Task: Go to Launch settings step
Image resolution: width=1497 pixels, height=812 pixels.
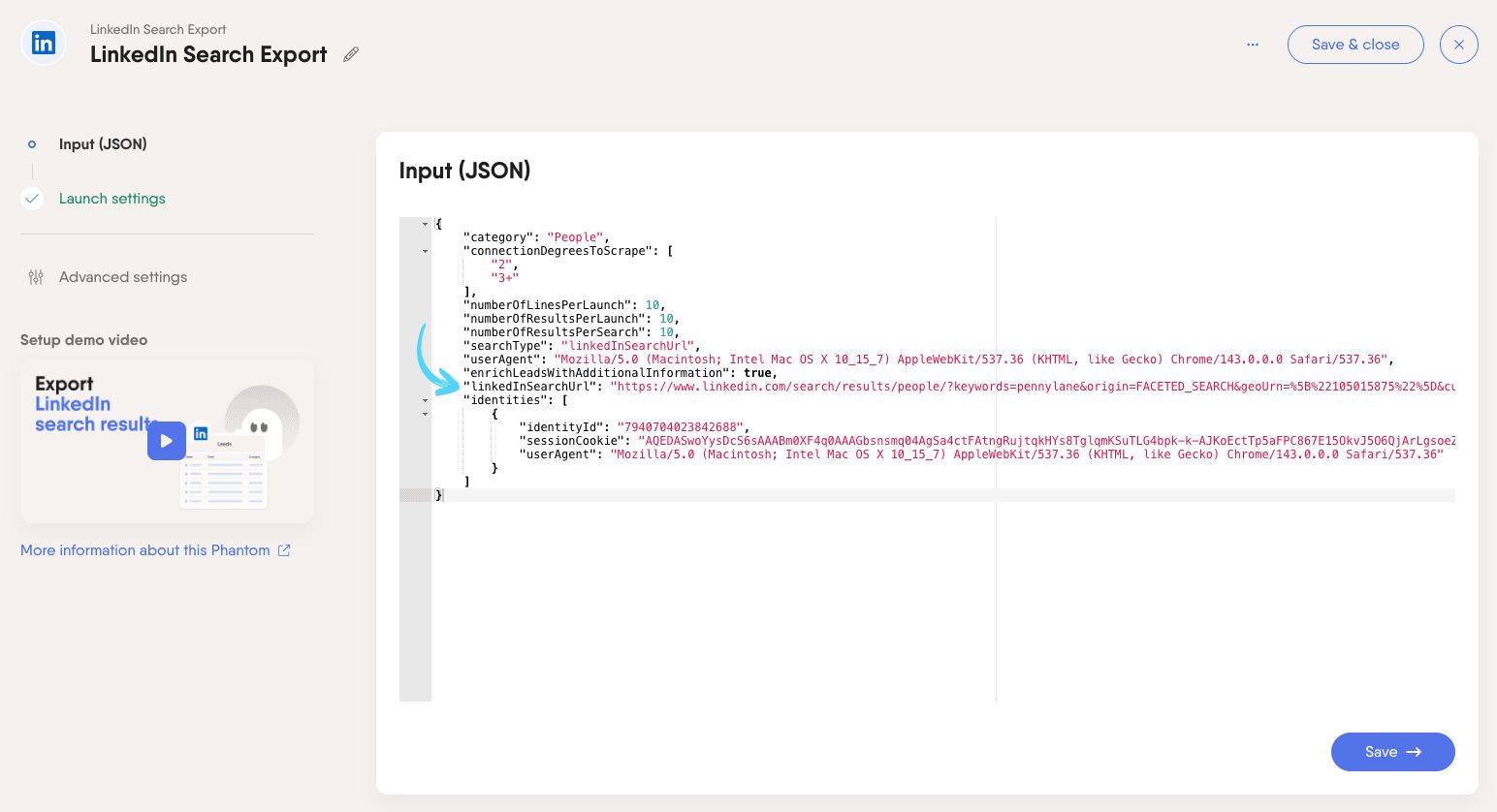Action: click(x=112, y=199)
